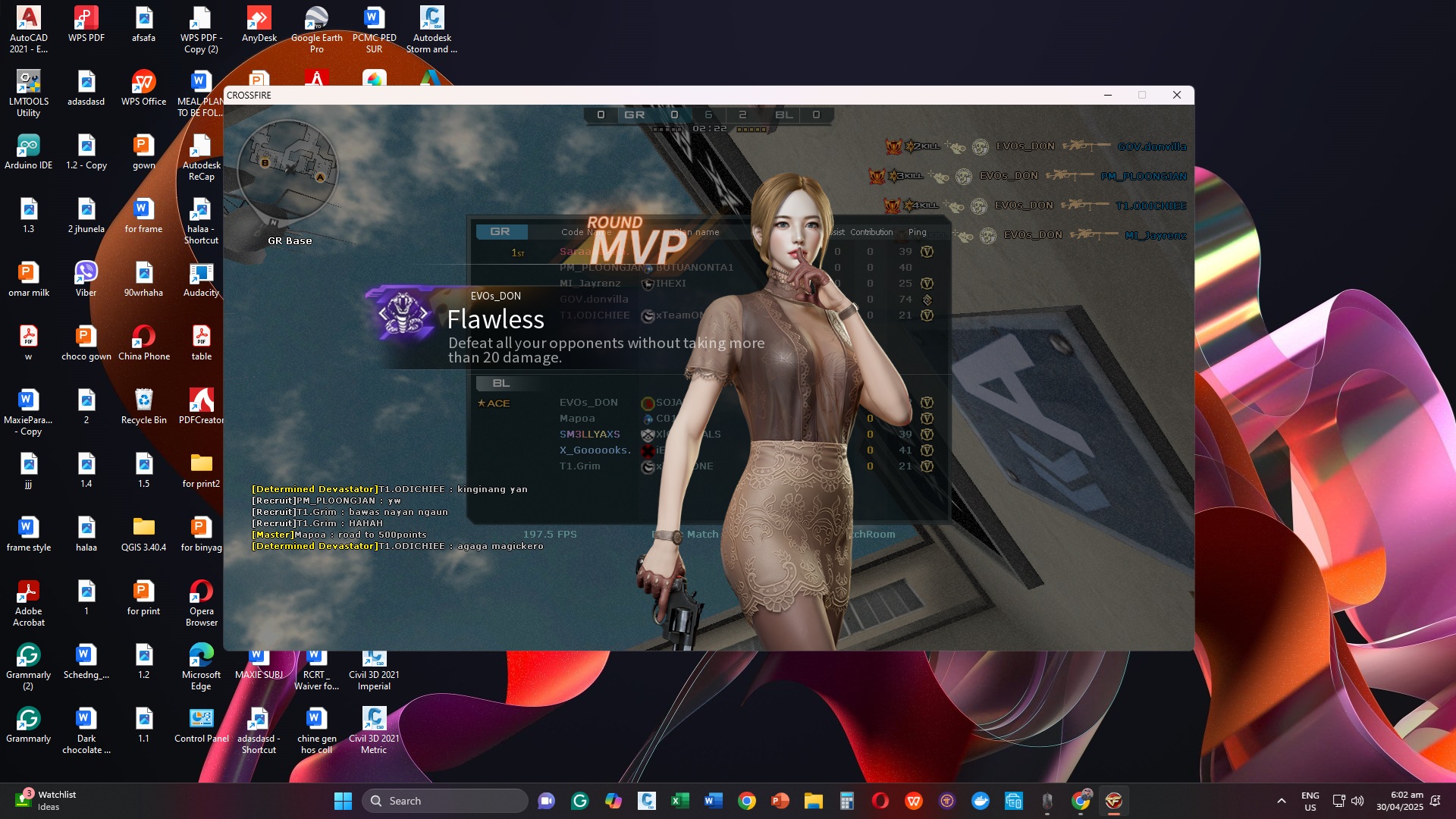Open the China Phone Opera shortcut
Viewport: 1456px width, 819px height.
[144, 342]
